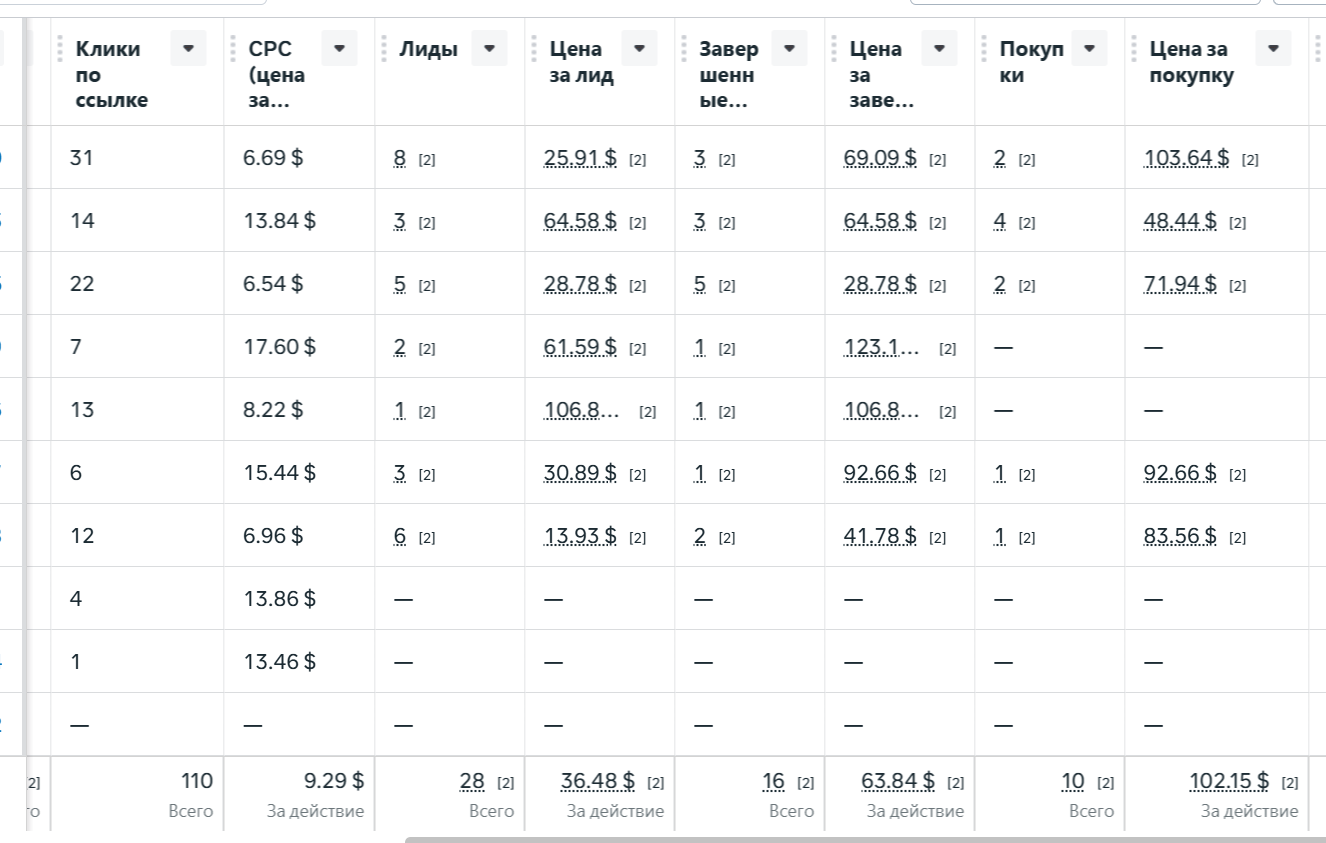Screen dimensions: 1326x843
Task: Click the grip icon beside the CPC header
Action: click(x=233, y=48)
